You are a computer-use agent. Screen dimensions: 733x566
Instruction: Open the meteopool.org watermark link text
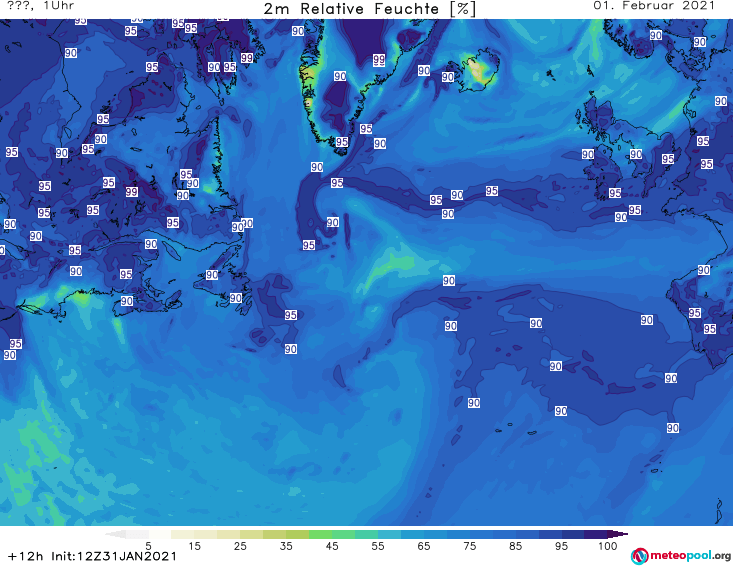tap(690, 556)
